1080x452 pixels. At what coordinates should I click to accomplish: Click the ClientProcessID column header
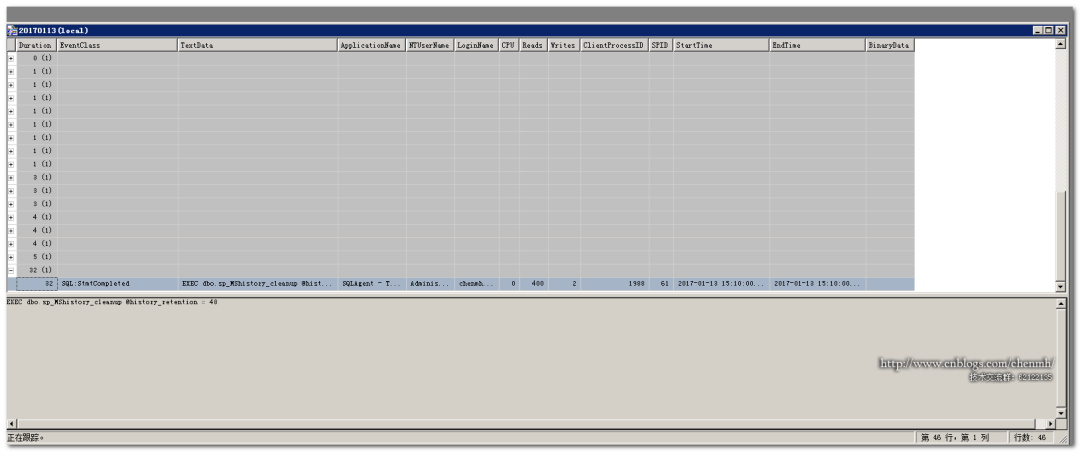(614, 45)
